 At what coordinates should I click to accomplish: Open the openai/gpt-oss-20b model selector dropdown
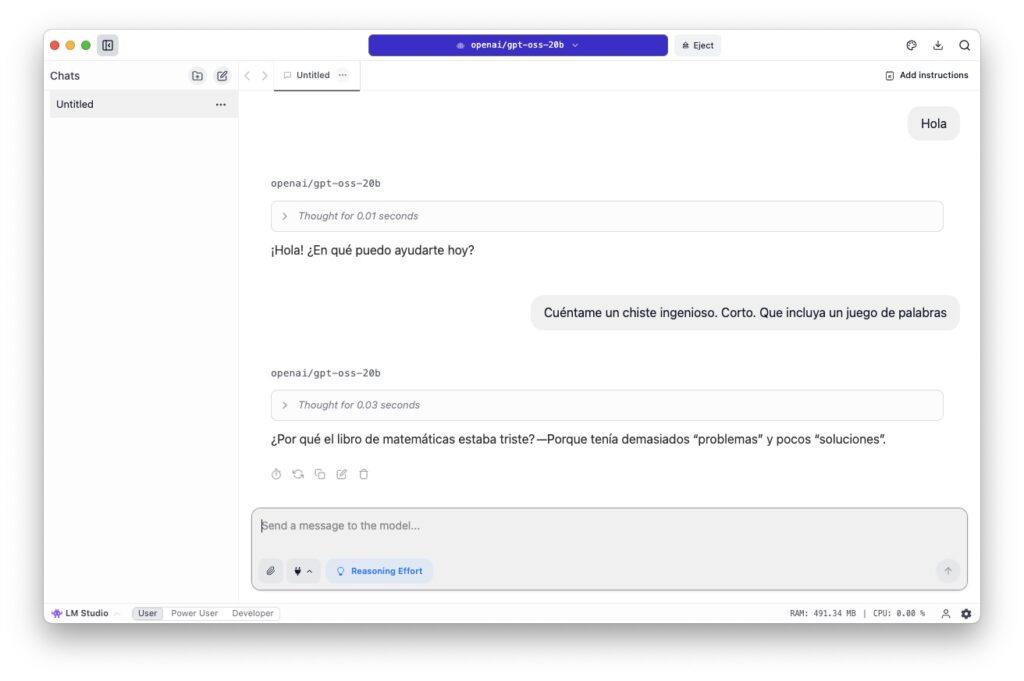point(518,45)
